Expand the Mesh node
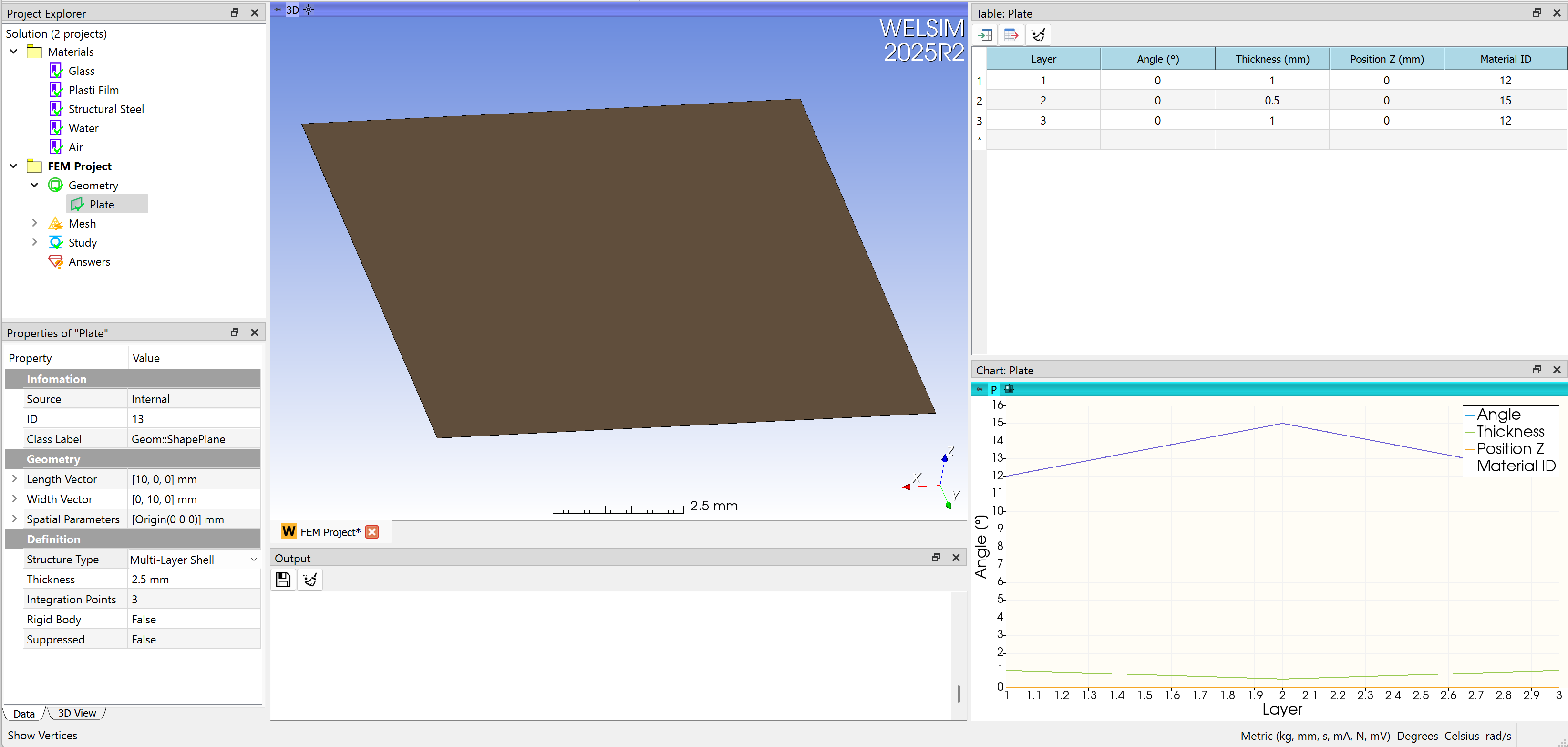 click(35, 223)
